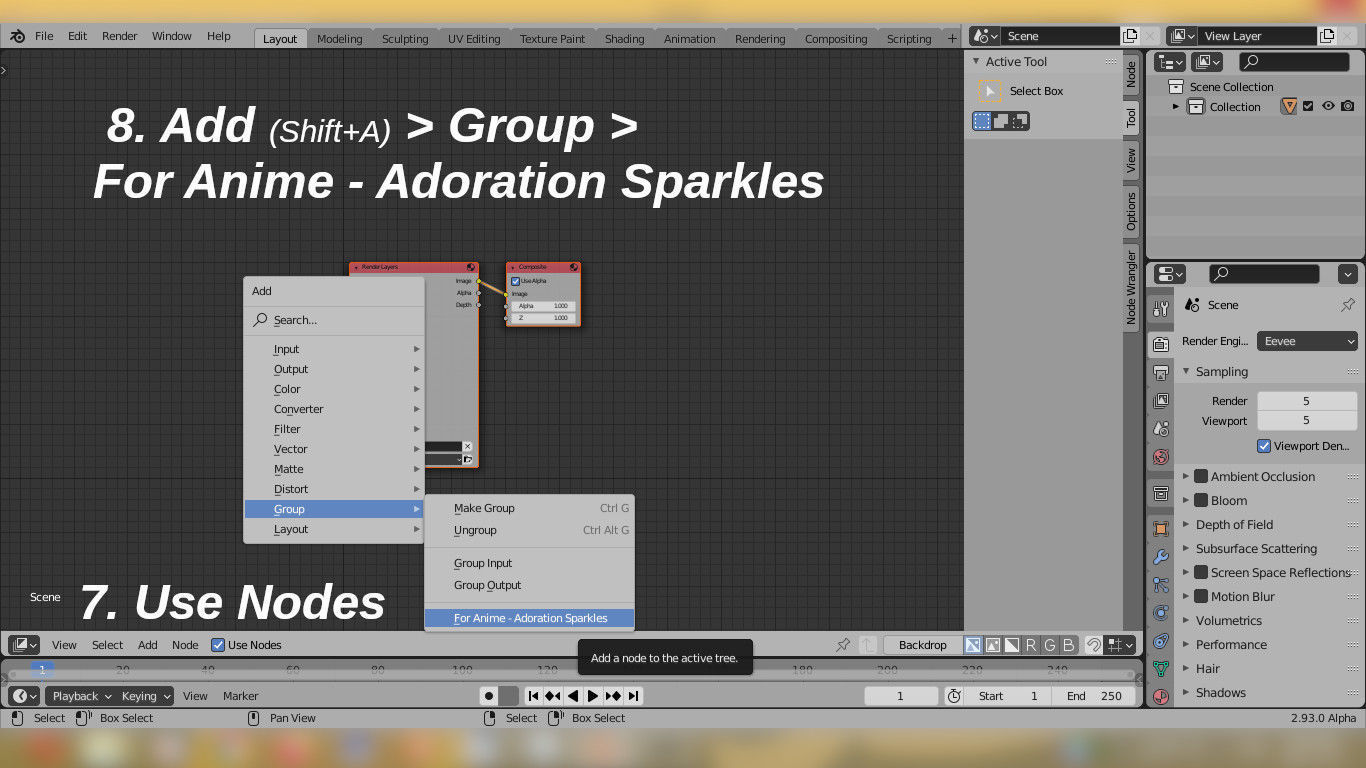Select the Extend selection mode icon
1366x768 pixels.
[1001, 121]
